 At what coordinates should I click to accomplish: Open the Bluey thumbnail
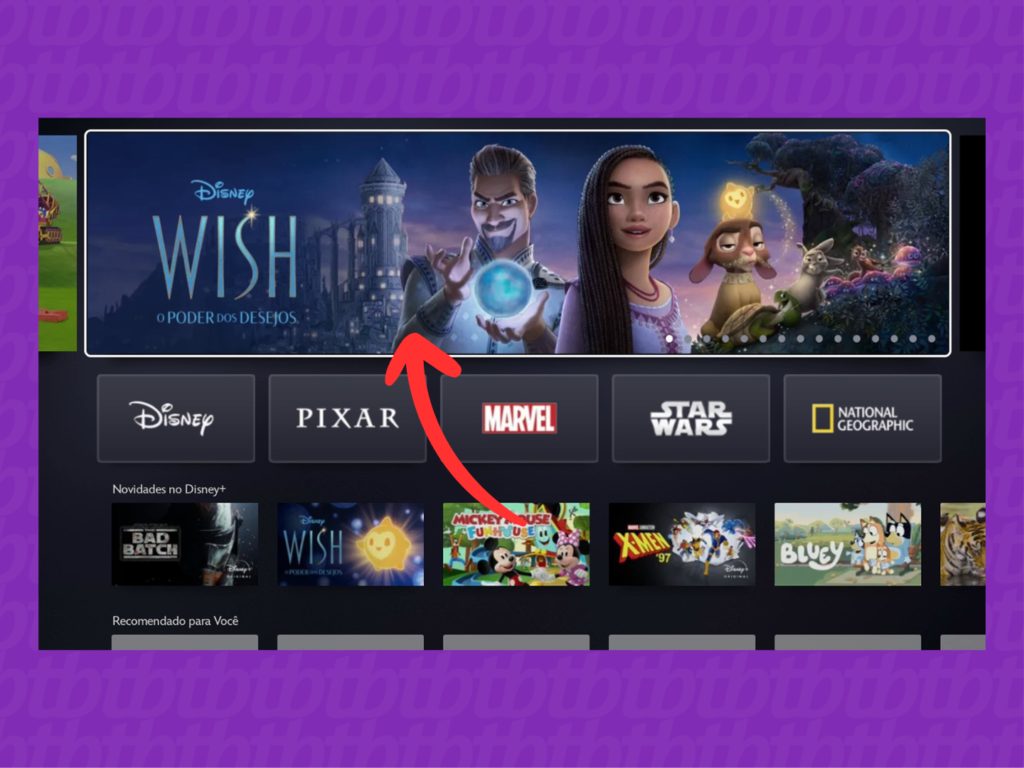point(848,544)
